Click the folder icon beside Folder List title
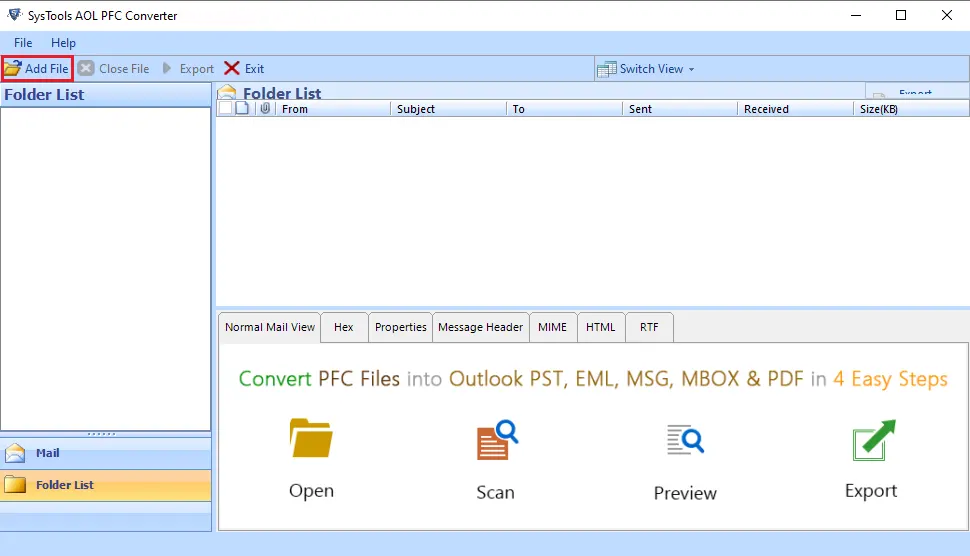 click(x=227, y=92)
